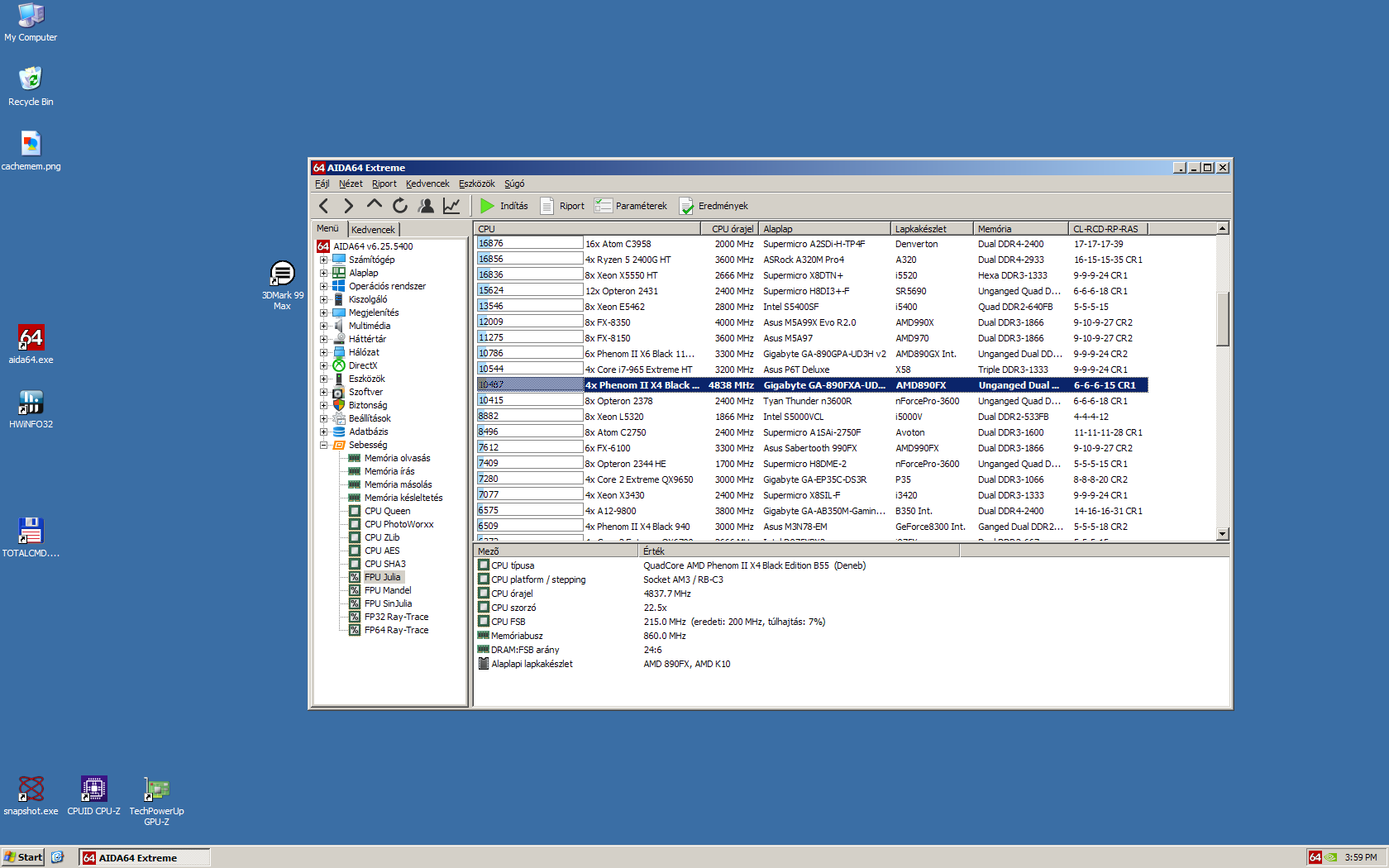Start the benchmark with Indítás
Image resolution: width=1389 pixels, height=868 pixels.
pos(504,206)
